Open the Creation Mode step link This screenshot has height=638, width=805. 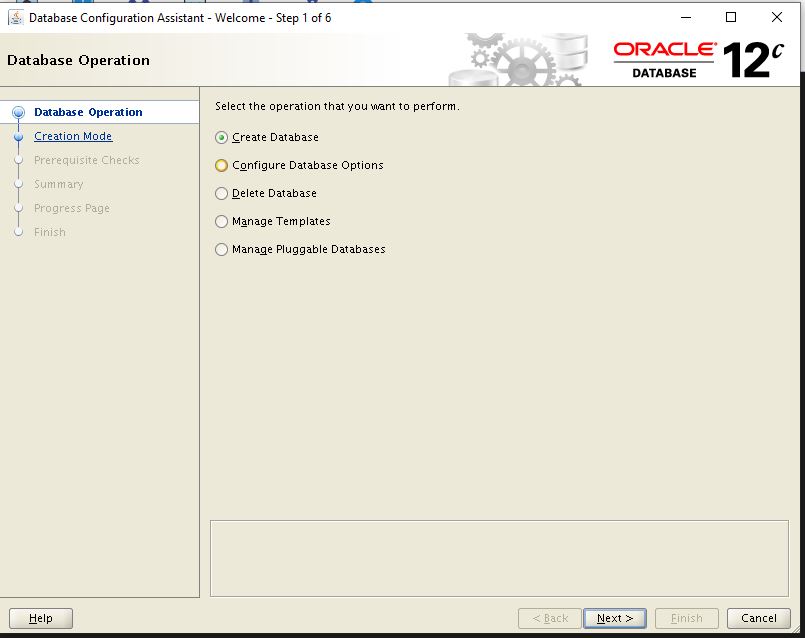tap(73, 136)
